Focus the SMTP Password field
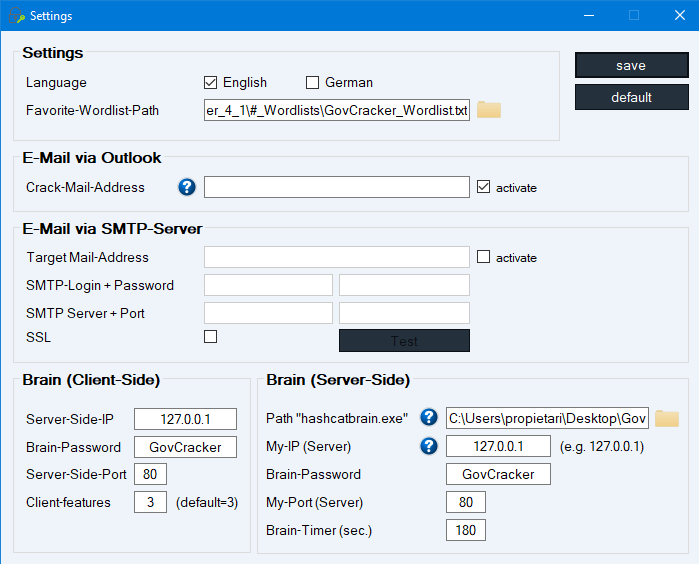 [404, 285]
